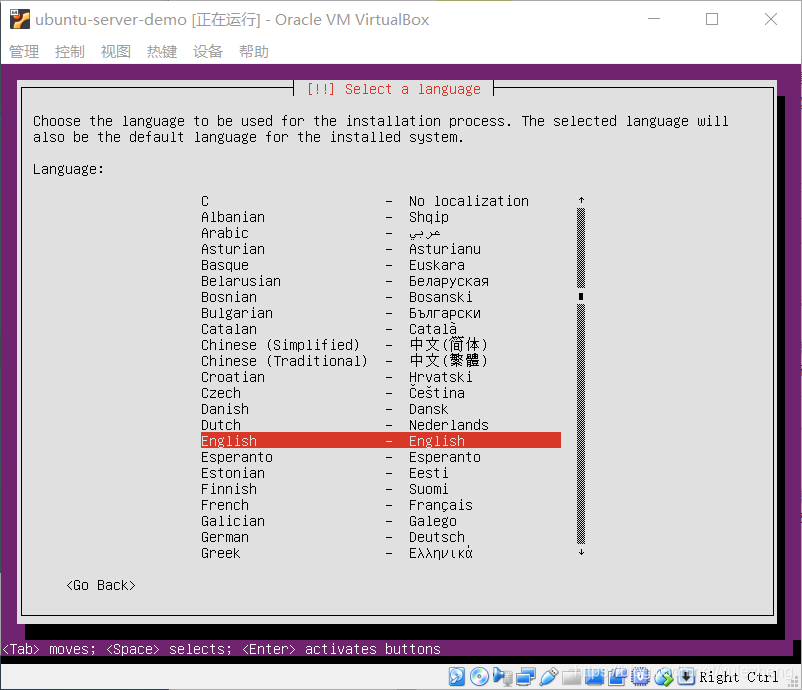802x690 pixels.
Task: Open the 视图 menu
Action: (116, 52)
